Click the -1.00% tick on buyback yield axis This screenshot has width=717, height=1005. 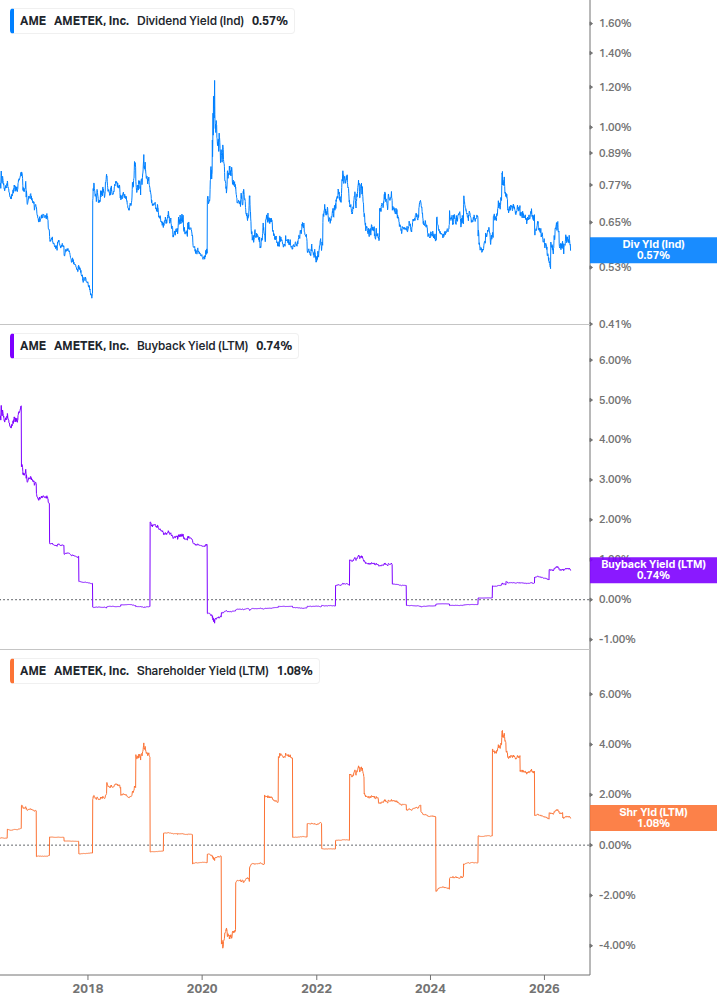coord(617,640)
